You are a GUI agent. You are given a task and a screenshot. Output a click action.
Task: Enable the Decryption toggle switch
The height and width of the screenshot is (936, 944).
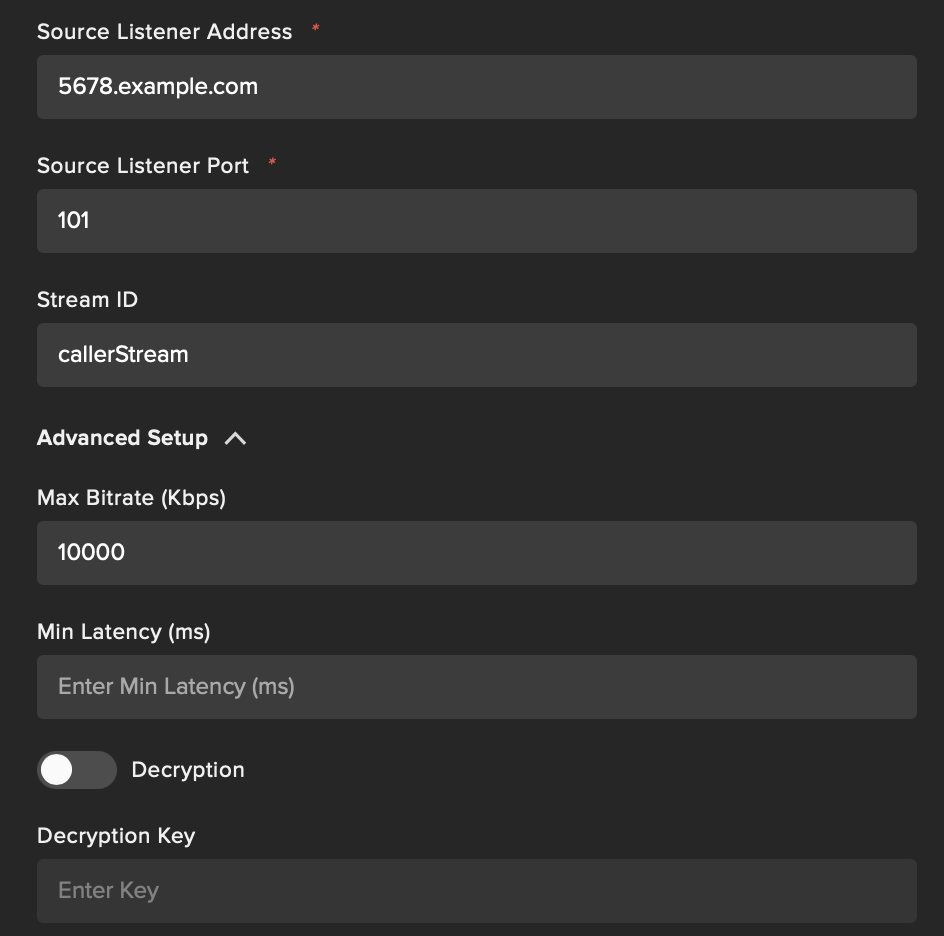[76, 770]
